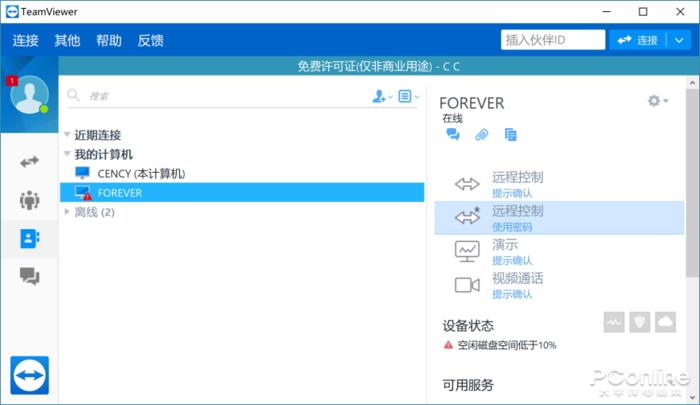Click the paperclip file transfer icon
This screenshot has width=700, height=405.
click(x=481, y=134)
